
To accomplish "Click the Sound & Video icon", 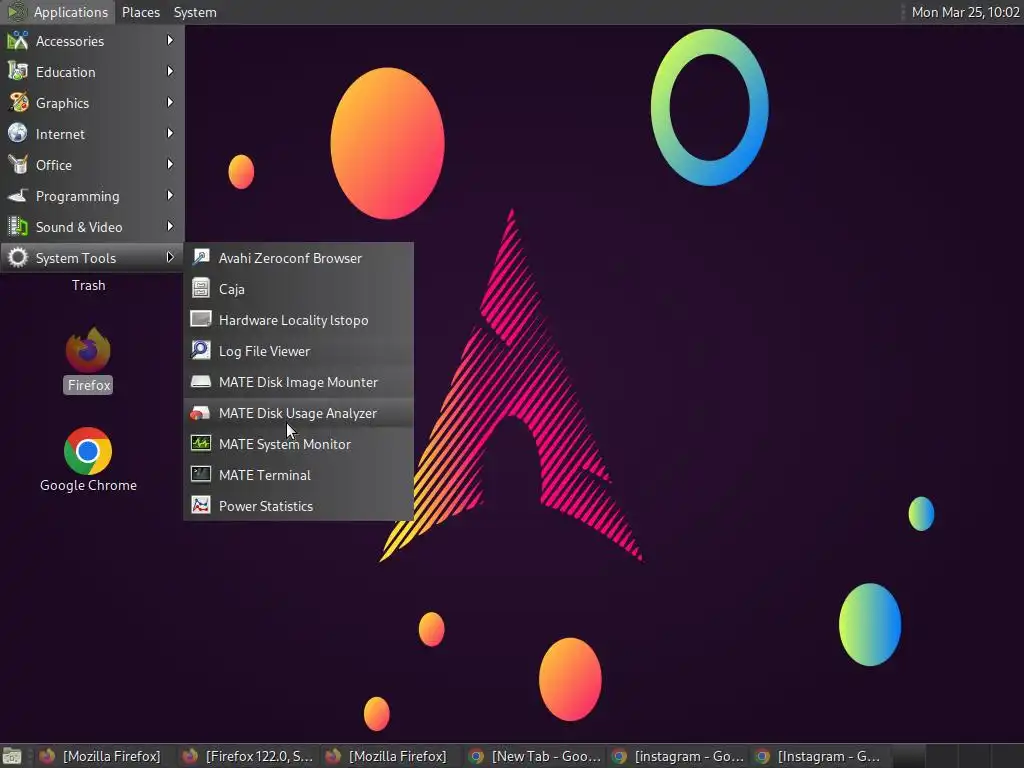I will 18,227.
